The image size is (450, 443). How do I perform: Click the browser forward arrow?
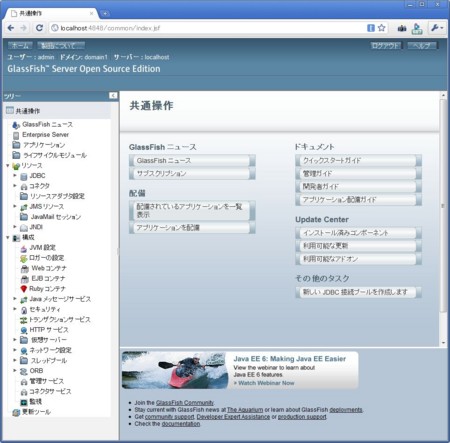(x=23, y=28)
